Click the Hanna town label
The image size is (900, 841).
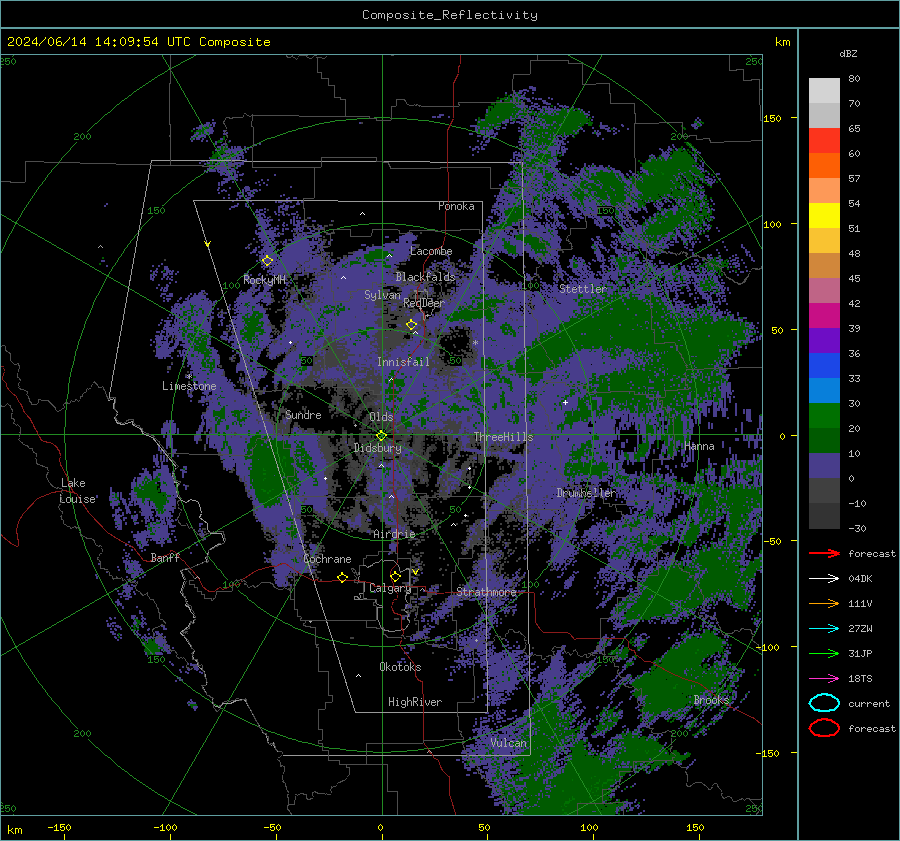699,446
